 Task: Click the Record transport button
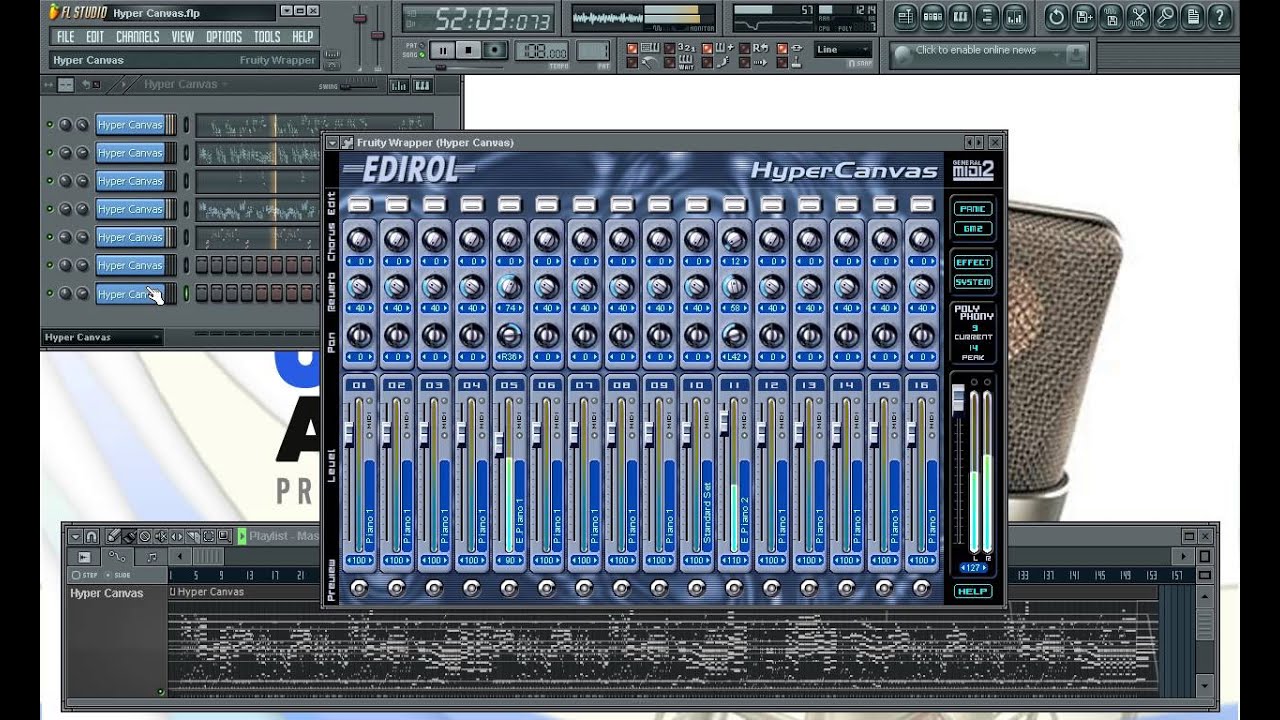494,50
